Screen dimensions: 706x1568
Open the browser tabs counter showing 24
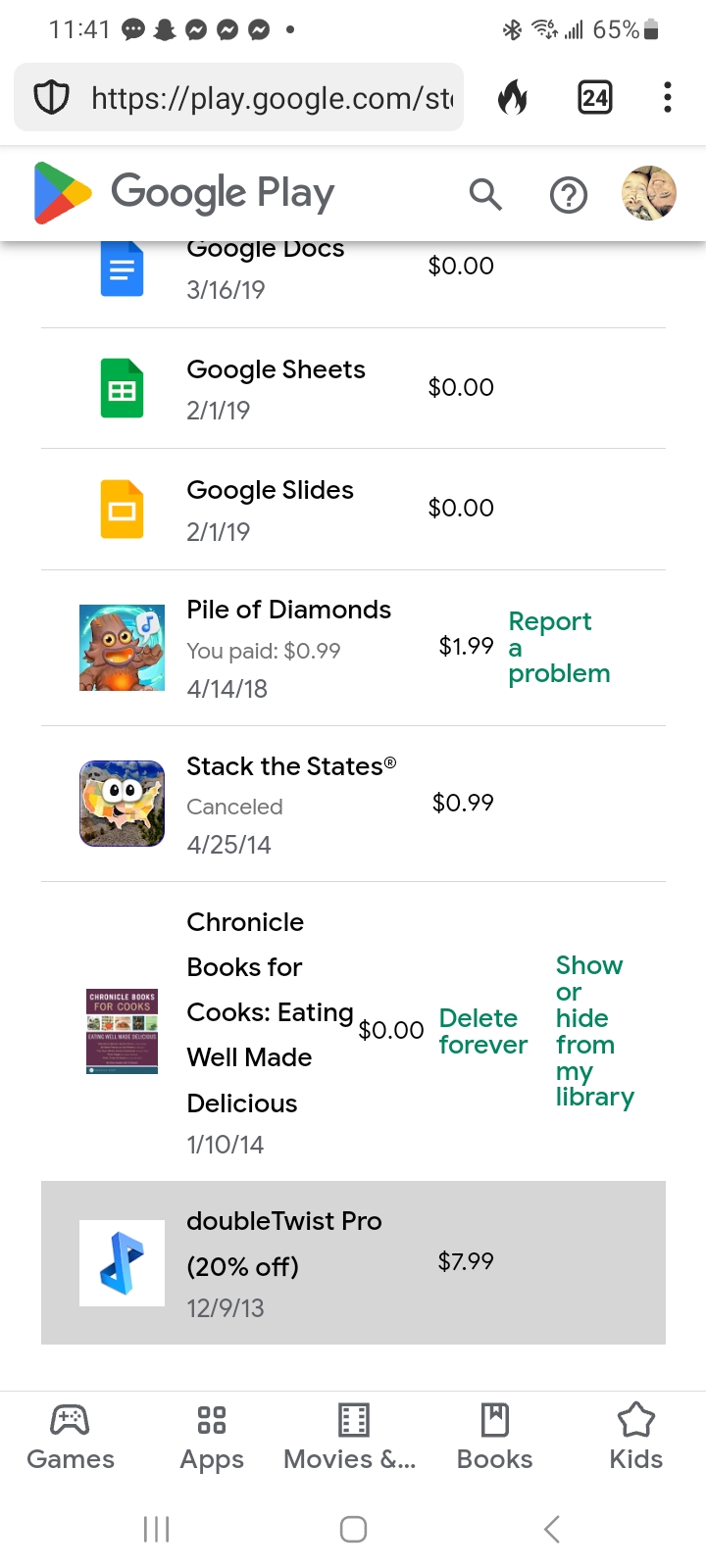click(594, 98)
